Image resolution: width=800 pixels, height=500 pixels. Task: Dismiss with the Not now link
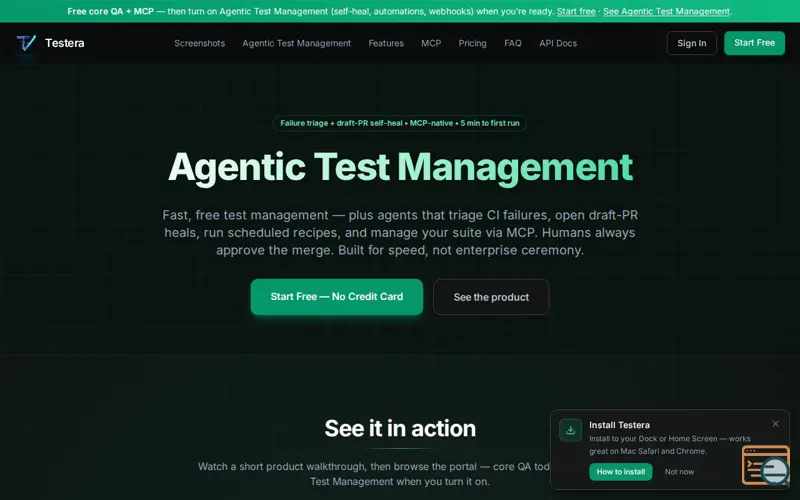[x=679, y=472]
